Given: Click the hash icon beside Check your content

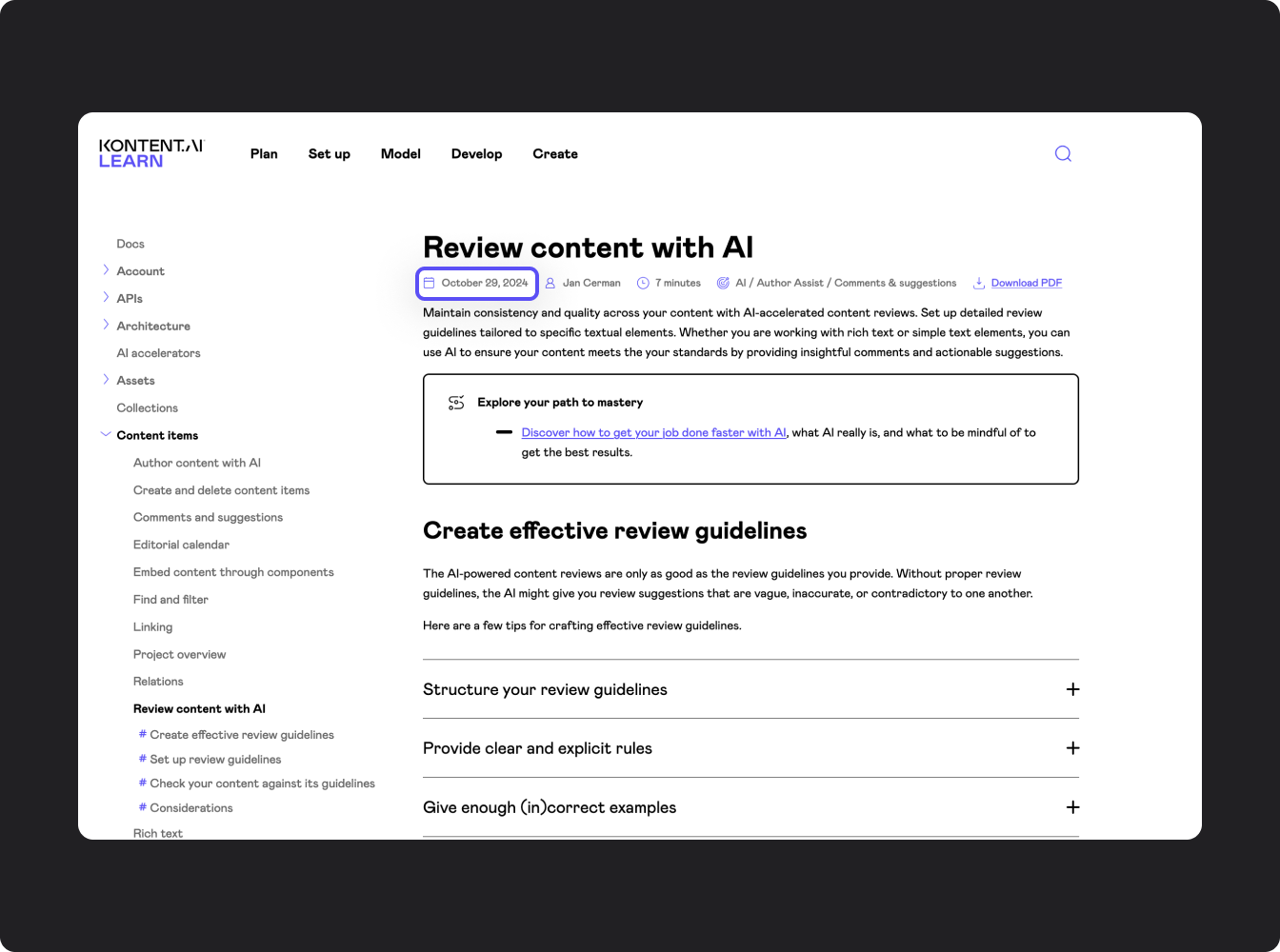Looking at the screenshot, I should (x=143, y=783).
